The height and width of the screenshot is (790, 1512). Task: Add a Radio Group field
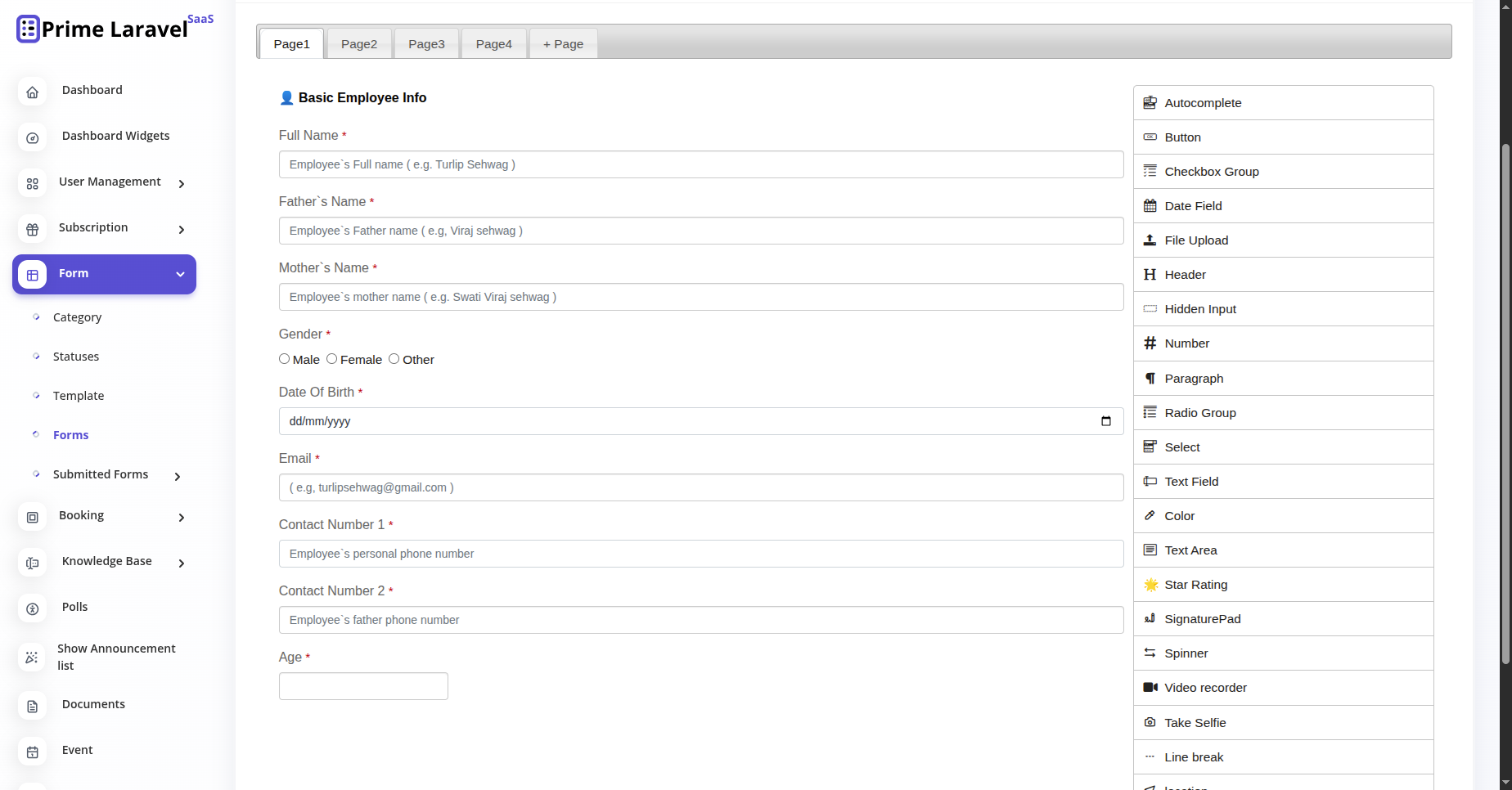coord(1283,412)
